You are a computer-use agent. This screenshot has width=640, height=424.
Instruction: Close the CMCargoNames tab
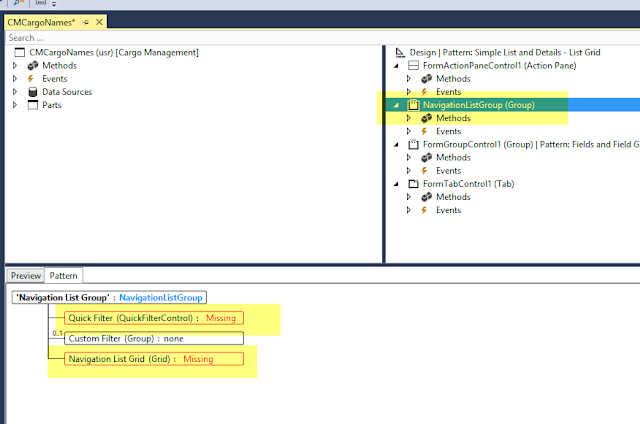coord(99,22)
